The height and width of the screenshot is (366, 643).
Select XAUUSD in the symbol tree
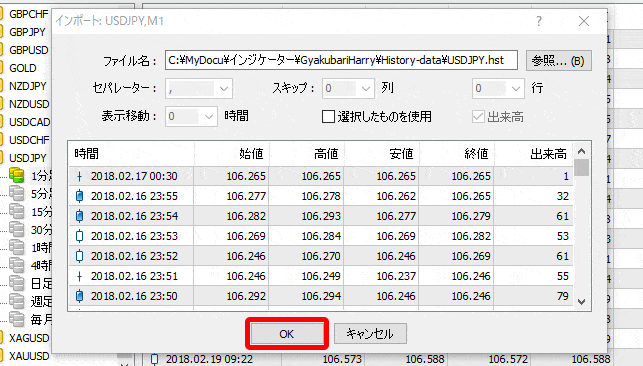[29, 356]
